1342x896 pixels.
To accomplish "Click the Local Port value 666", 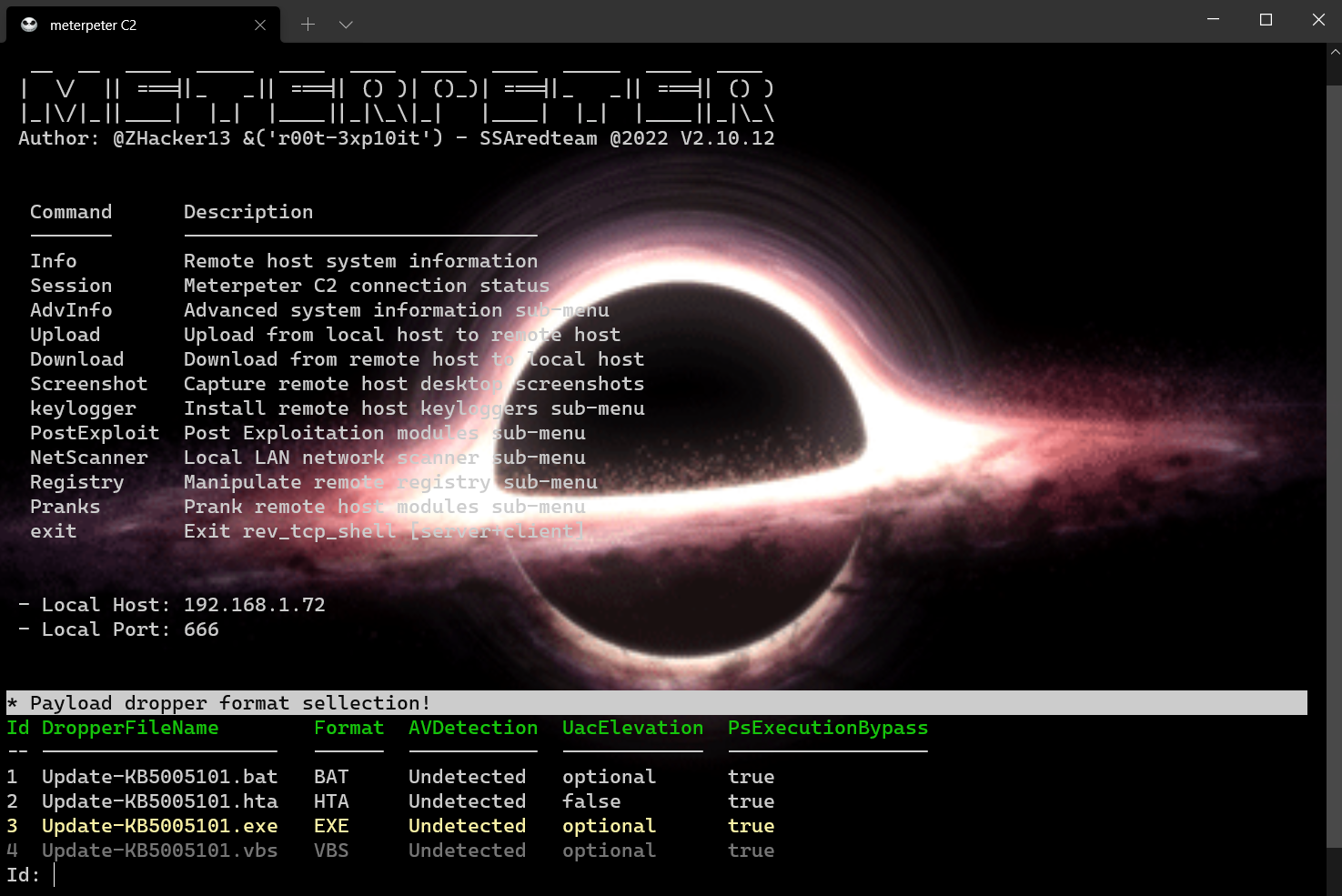I will coord(201,629).
